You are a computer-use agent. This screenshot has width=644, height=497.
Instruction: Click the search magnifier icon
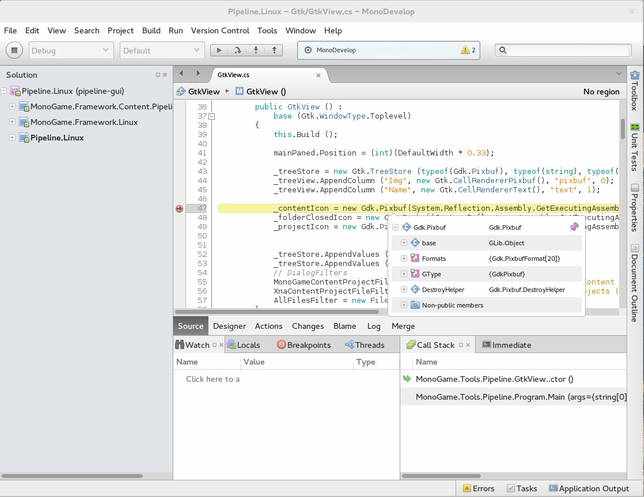tap(503, 50)
